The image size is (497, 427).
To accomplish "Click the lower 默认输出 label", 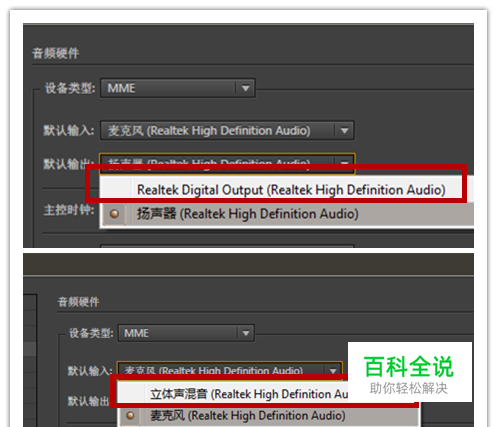I will click(x=89, y=401).
